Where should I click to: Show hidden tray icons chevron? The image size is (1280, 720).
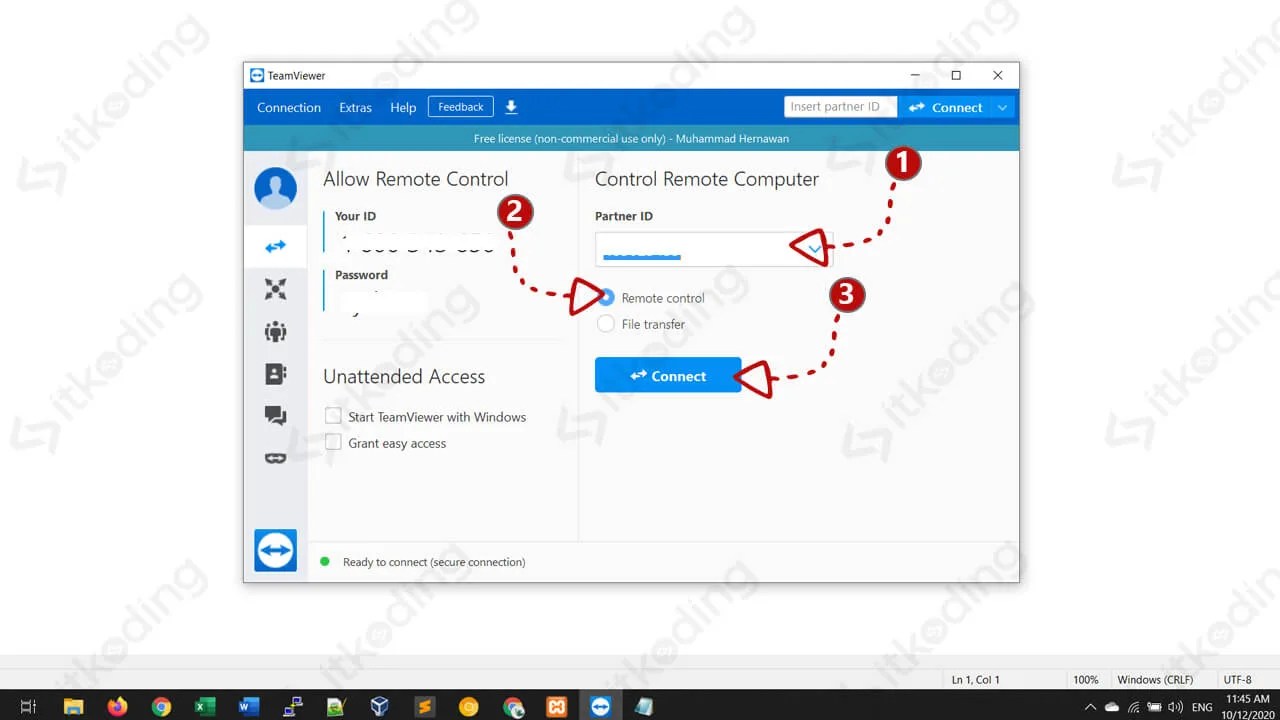point(1090,707)
